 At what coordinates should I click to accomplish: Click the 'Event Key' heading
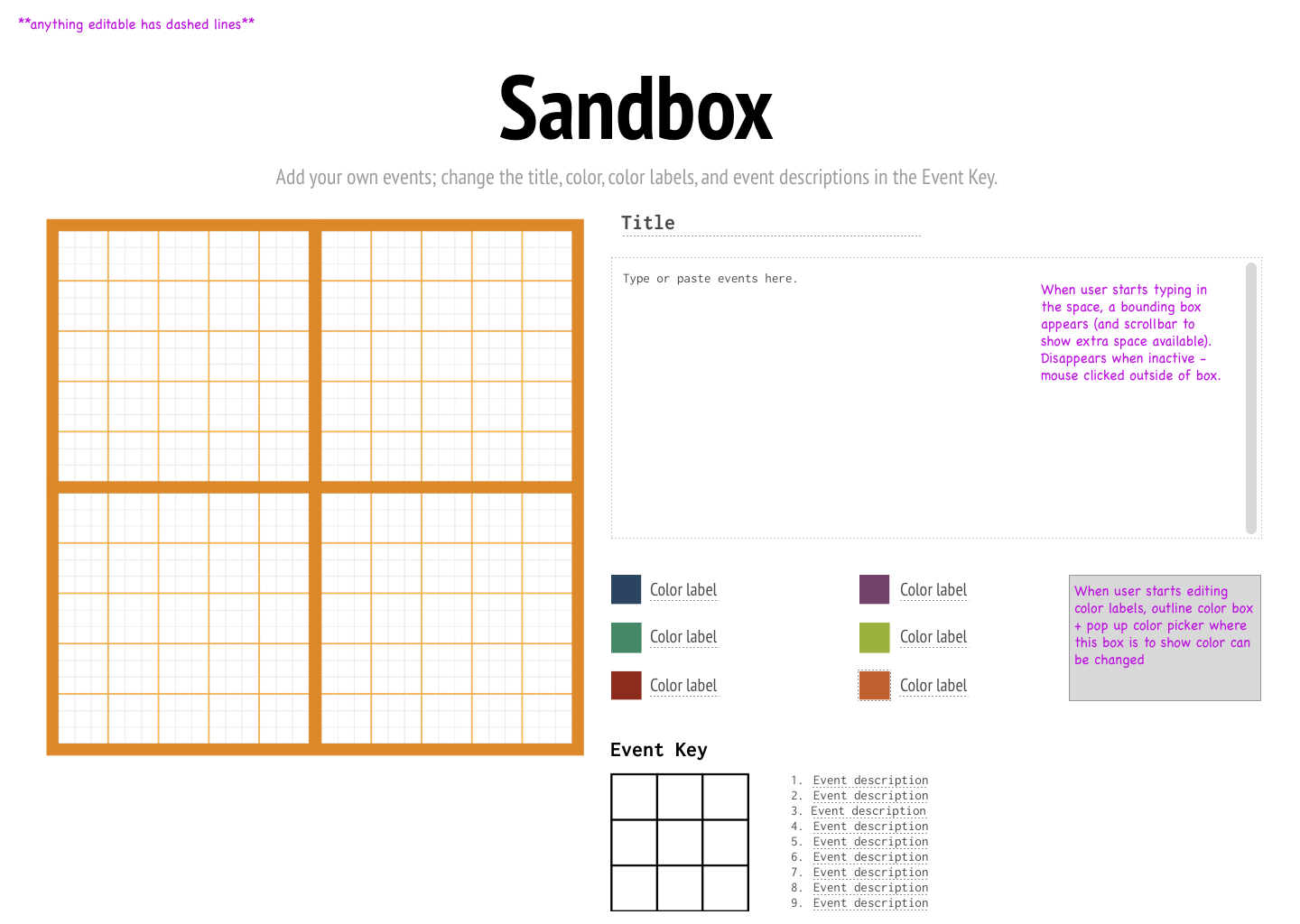659,750
